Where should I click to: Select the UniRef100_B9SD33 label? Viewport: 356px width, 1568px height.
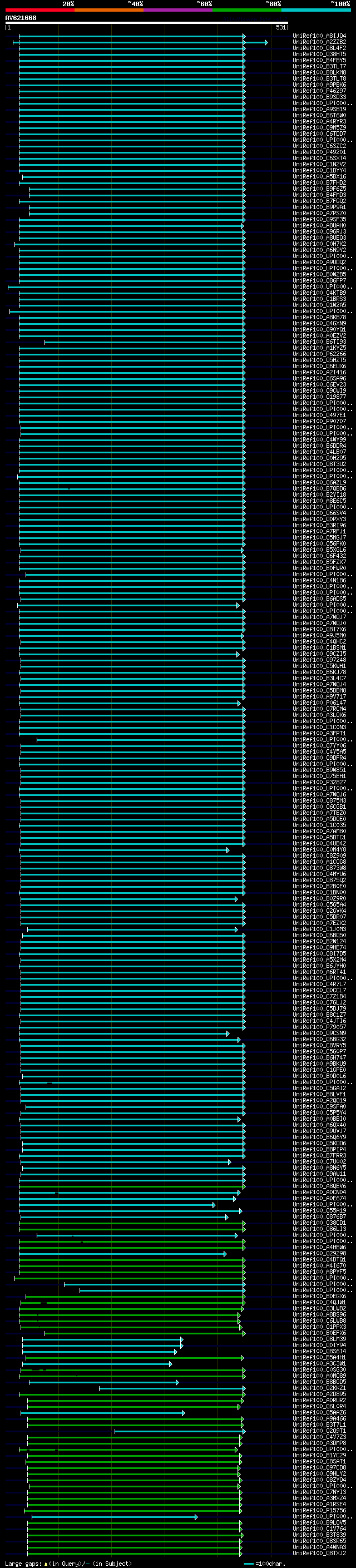[319, 97]
